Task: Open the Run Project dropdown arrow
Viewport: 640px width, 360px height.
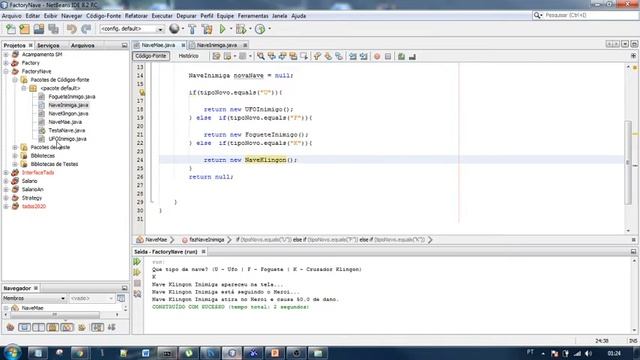Action: click(231, 29)
